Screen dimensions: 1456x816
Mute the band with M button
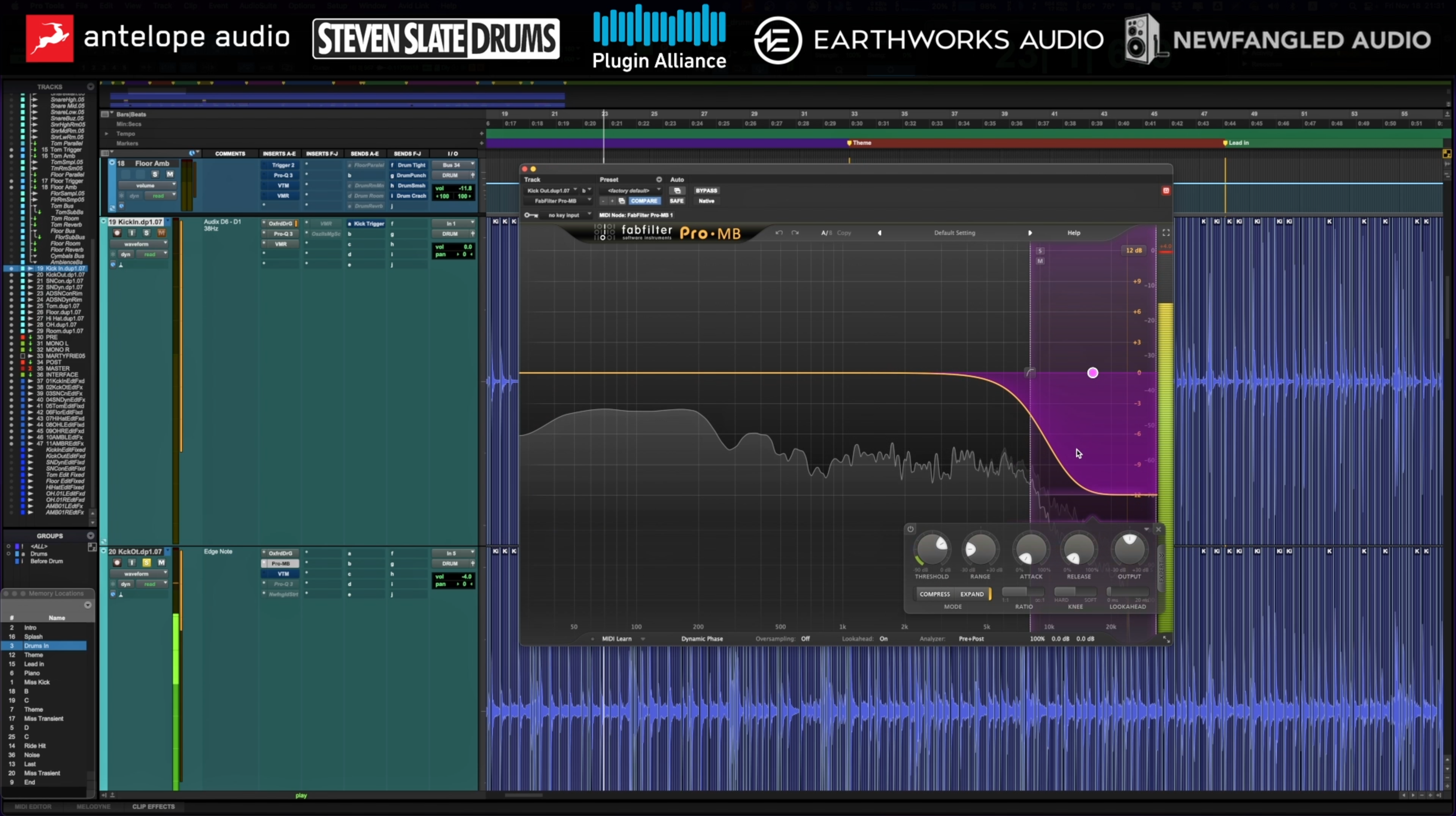click(1039, 261)
